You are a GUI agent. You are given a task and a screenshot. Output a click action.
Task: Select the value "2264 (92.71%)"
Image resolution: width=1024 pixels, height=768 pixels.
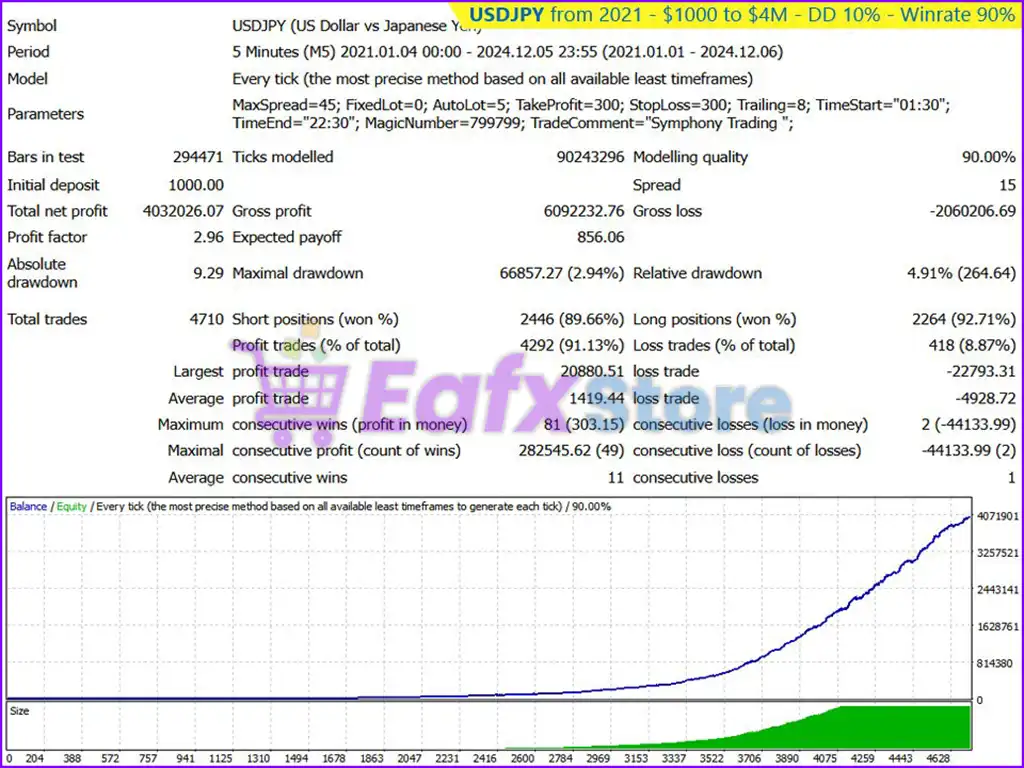click(964, 320)
